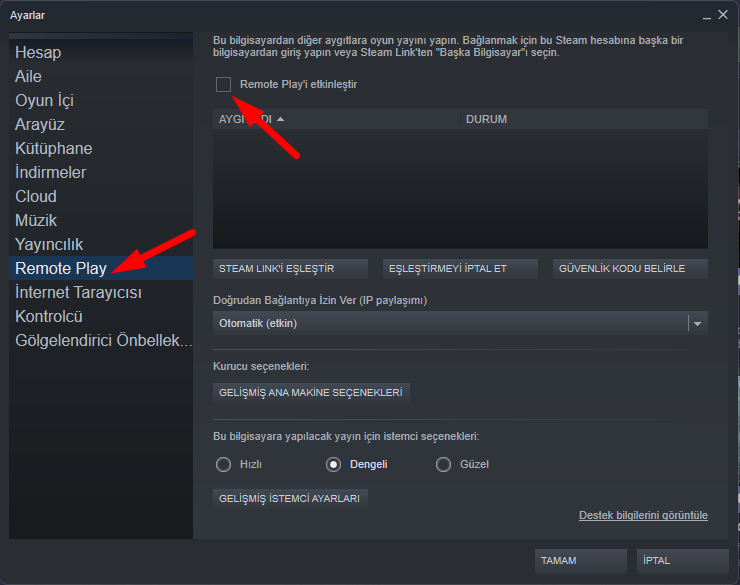
Task: Switch to Oyun İçi settings
Action: [x=44, y=100]
